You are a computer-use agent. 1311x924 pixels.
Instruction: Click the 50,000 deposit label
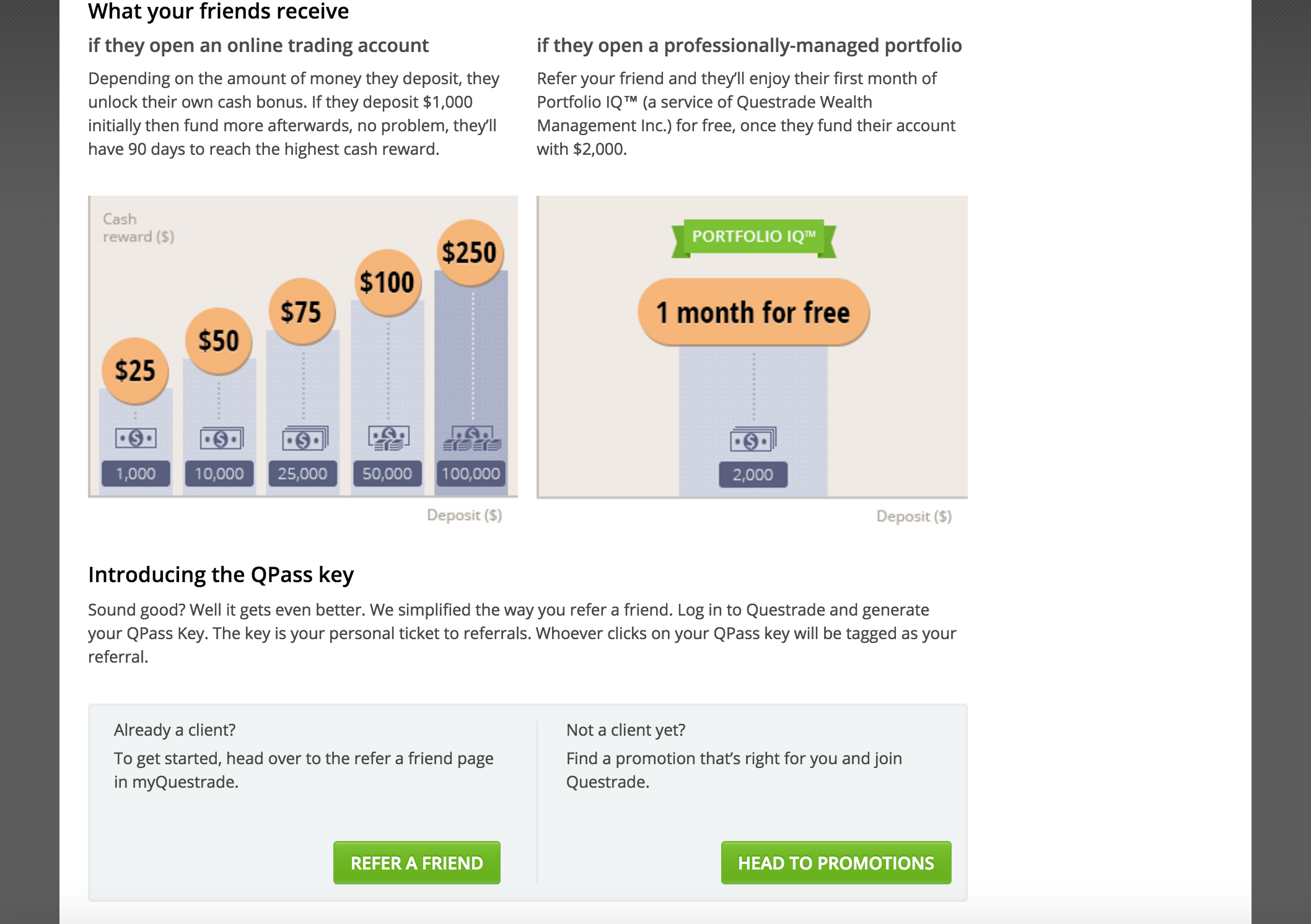(x=387, y=474)
